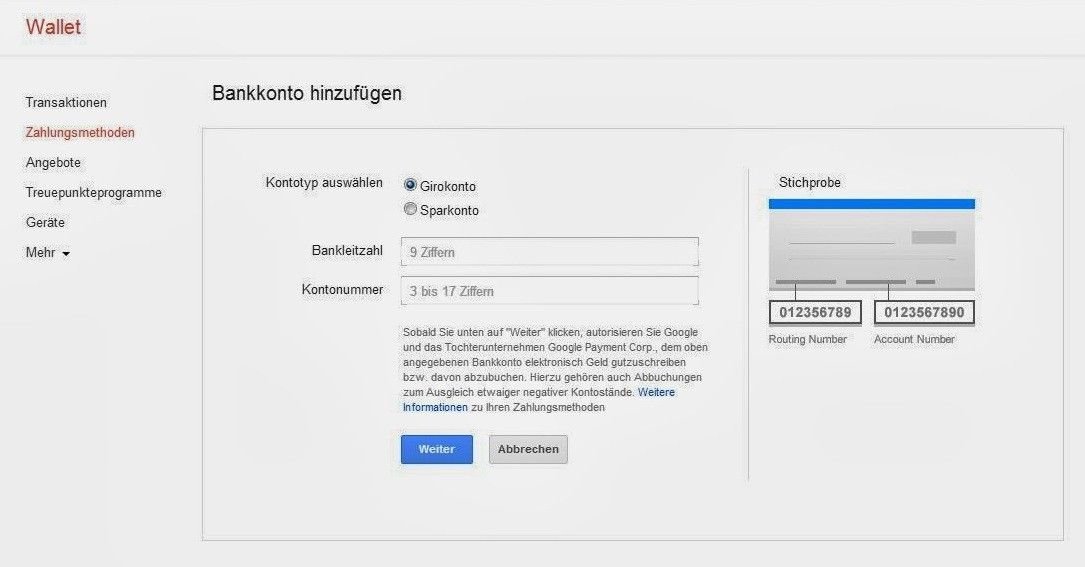Click the Account Number caption
Viewport: 1085px width, 567px height.
(x=914, y=339)
